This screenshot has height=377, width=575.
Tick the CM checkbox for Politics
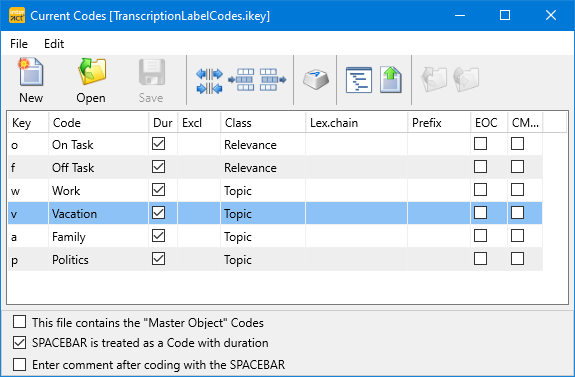[x=517, y=259]
